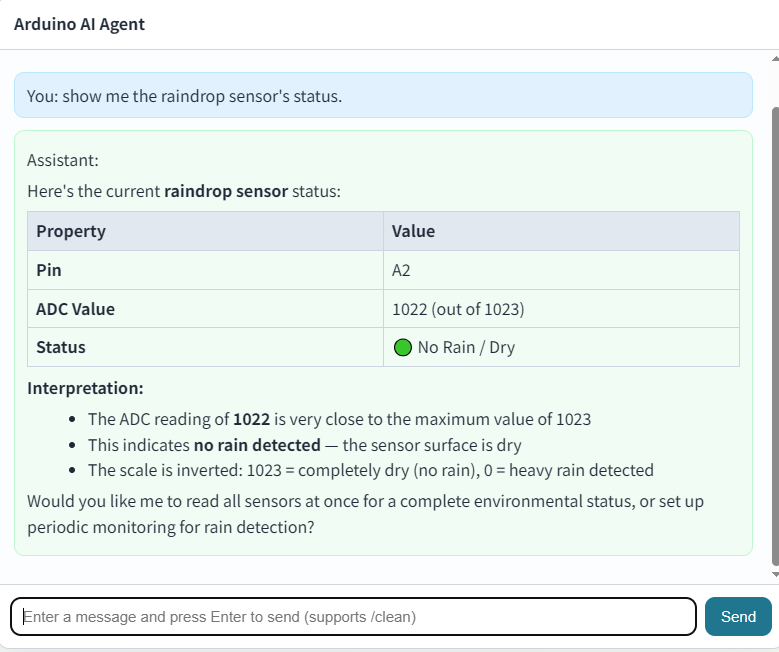
Task: Click the 'Arduino AI Agent' title
Action: point(79,24)
